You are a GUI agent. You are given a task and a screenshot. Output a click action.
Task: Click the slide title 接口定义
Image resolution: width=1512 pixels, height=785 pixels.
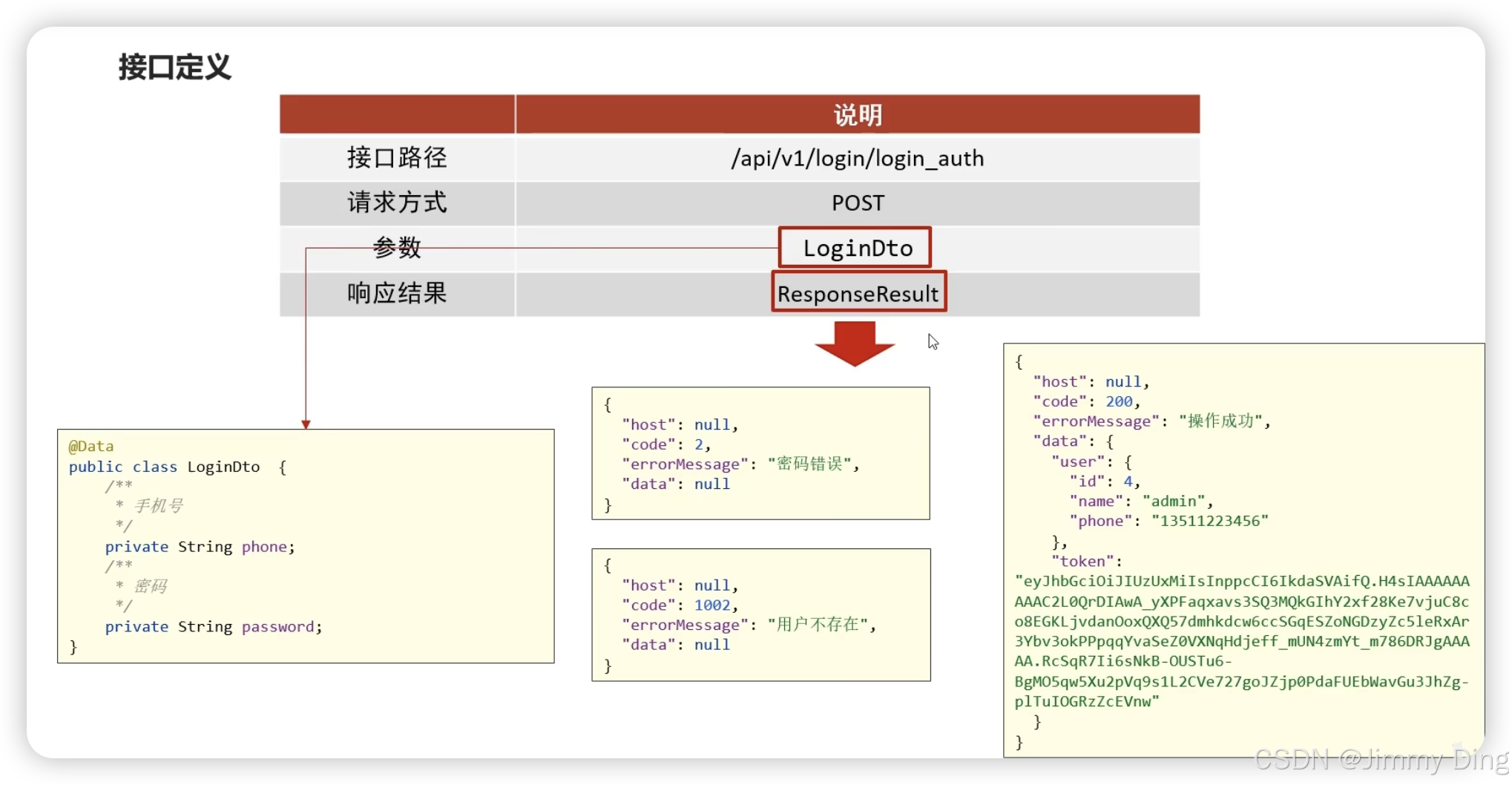(x=175, y=68)
